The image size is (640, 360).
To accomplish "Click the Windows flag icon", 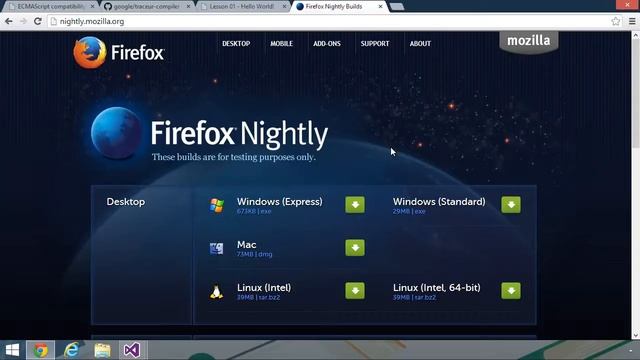I will click(217, 205).
